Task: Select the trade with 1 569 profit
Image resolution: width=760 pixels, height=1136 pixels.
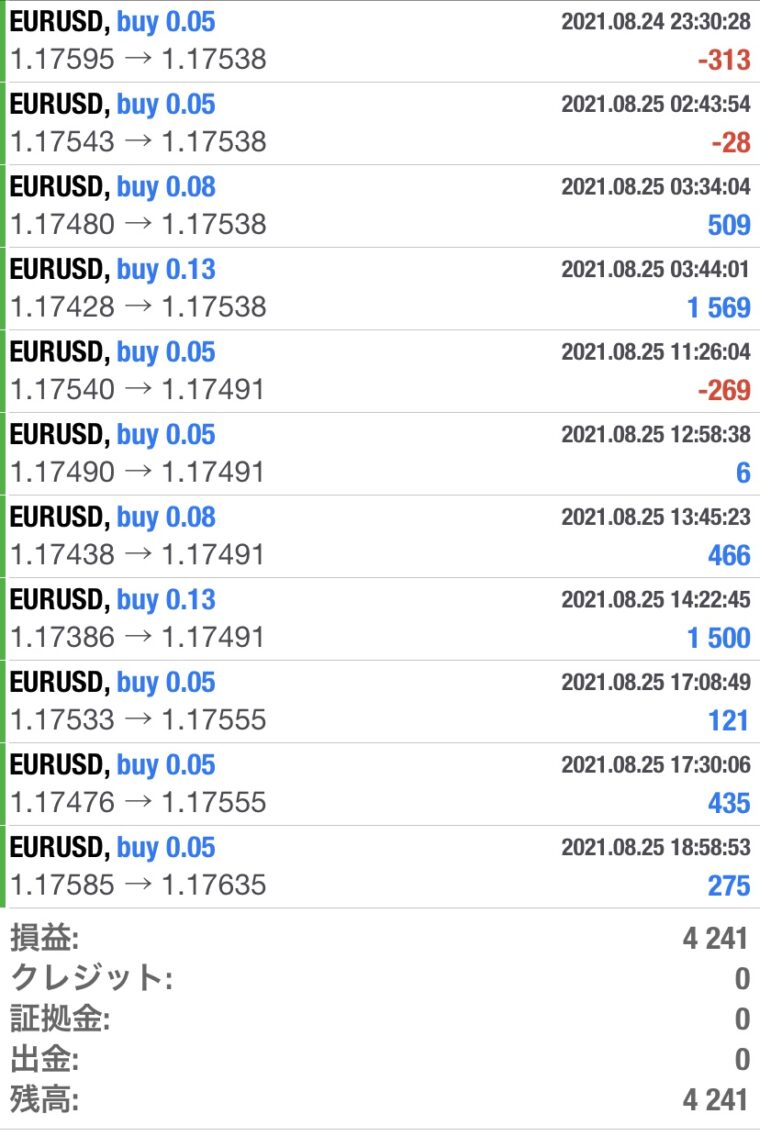Action: pyautogui.click(x=380, y=288)
